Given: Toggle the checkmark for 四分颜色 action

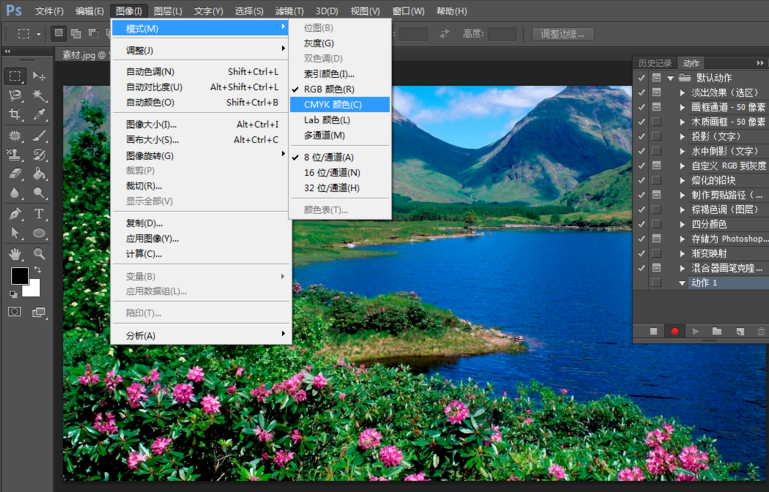Looking at the screenshot, I should pyautogui.click(x=641, y=224).
